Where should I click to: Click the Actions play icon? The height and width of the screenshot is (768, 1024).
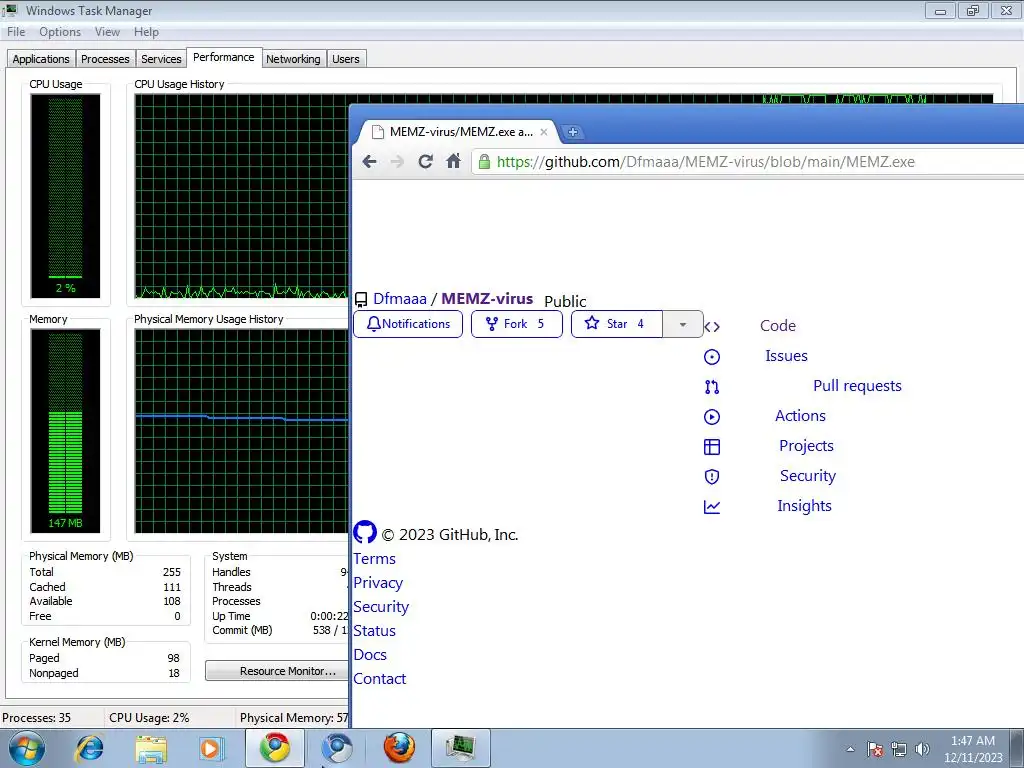pos(712,417)
